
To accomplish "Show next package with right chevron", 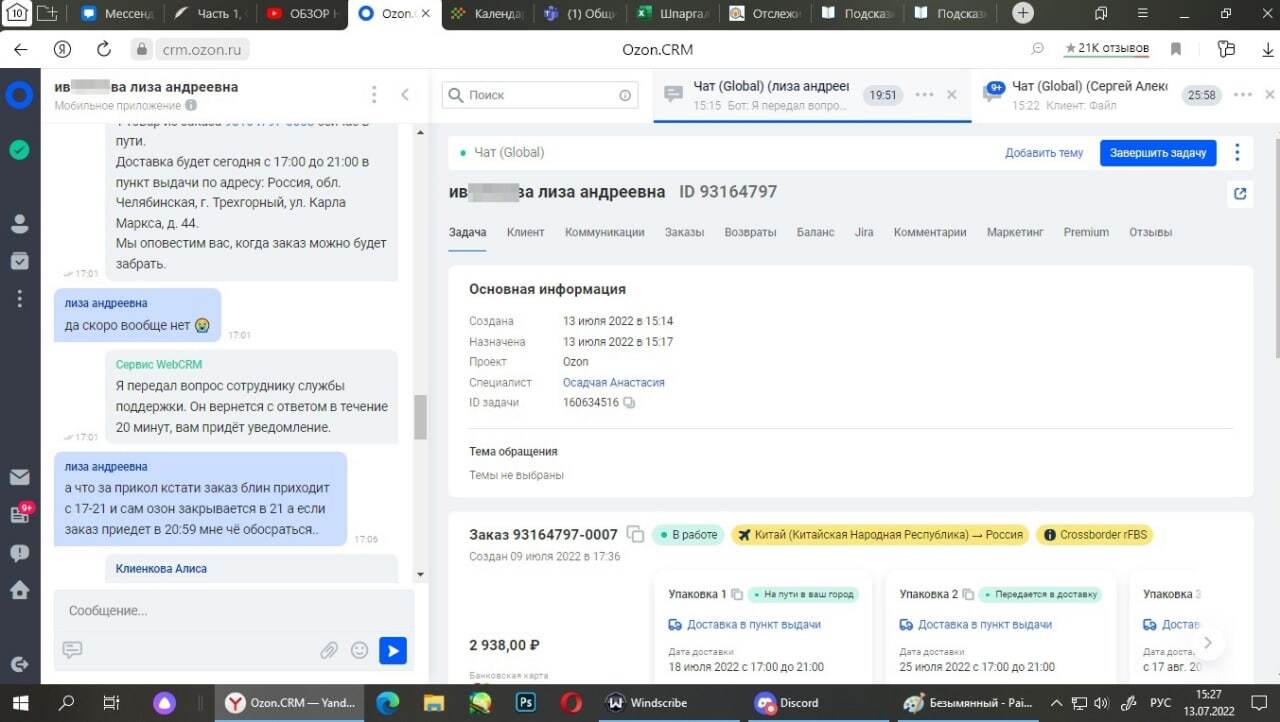I will pos(1208,643).
